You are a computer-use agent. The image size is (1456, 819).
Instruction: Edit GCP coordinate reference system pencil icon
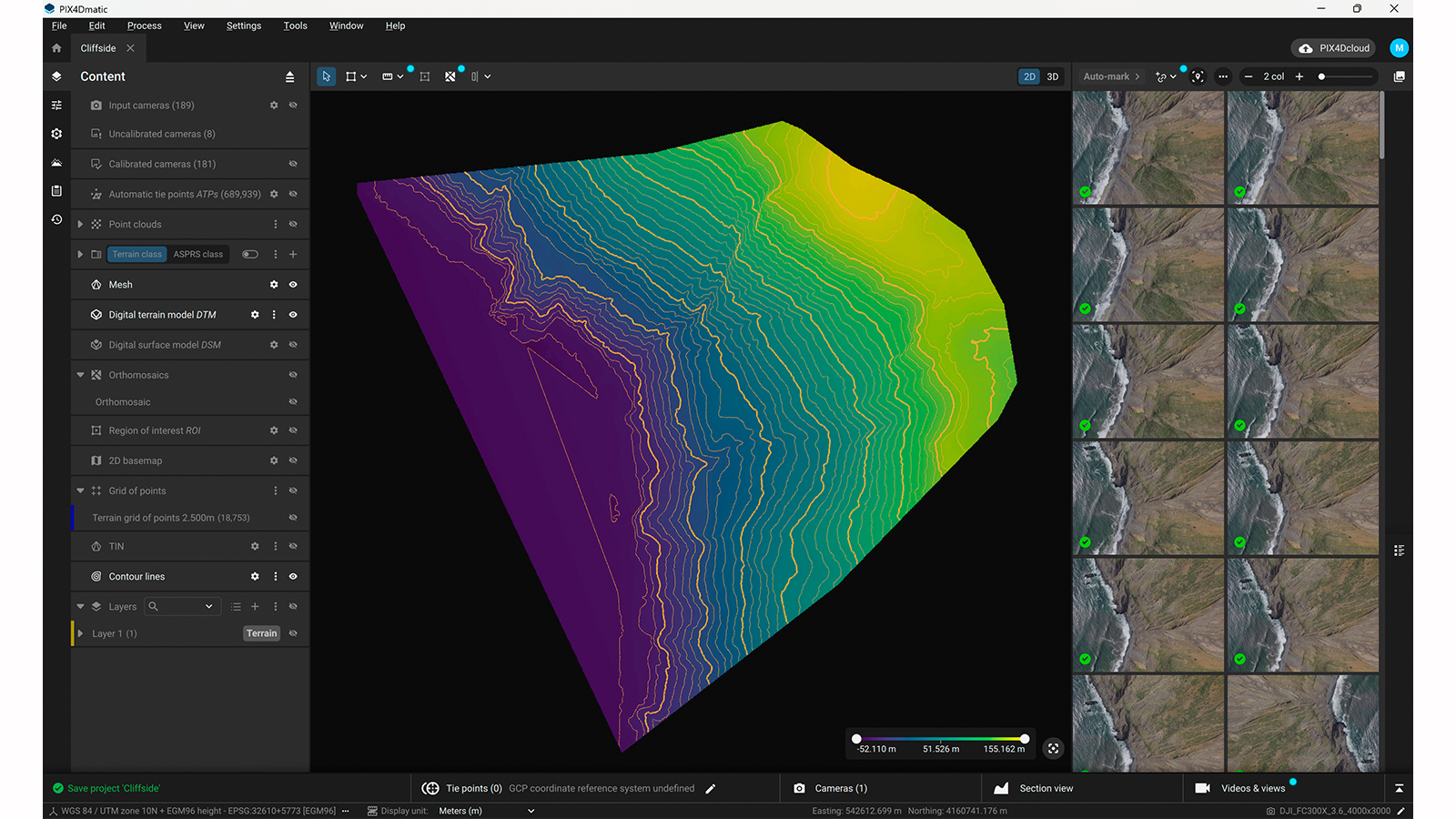click(711, 789)
